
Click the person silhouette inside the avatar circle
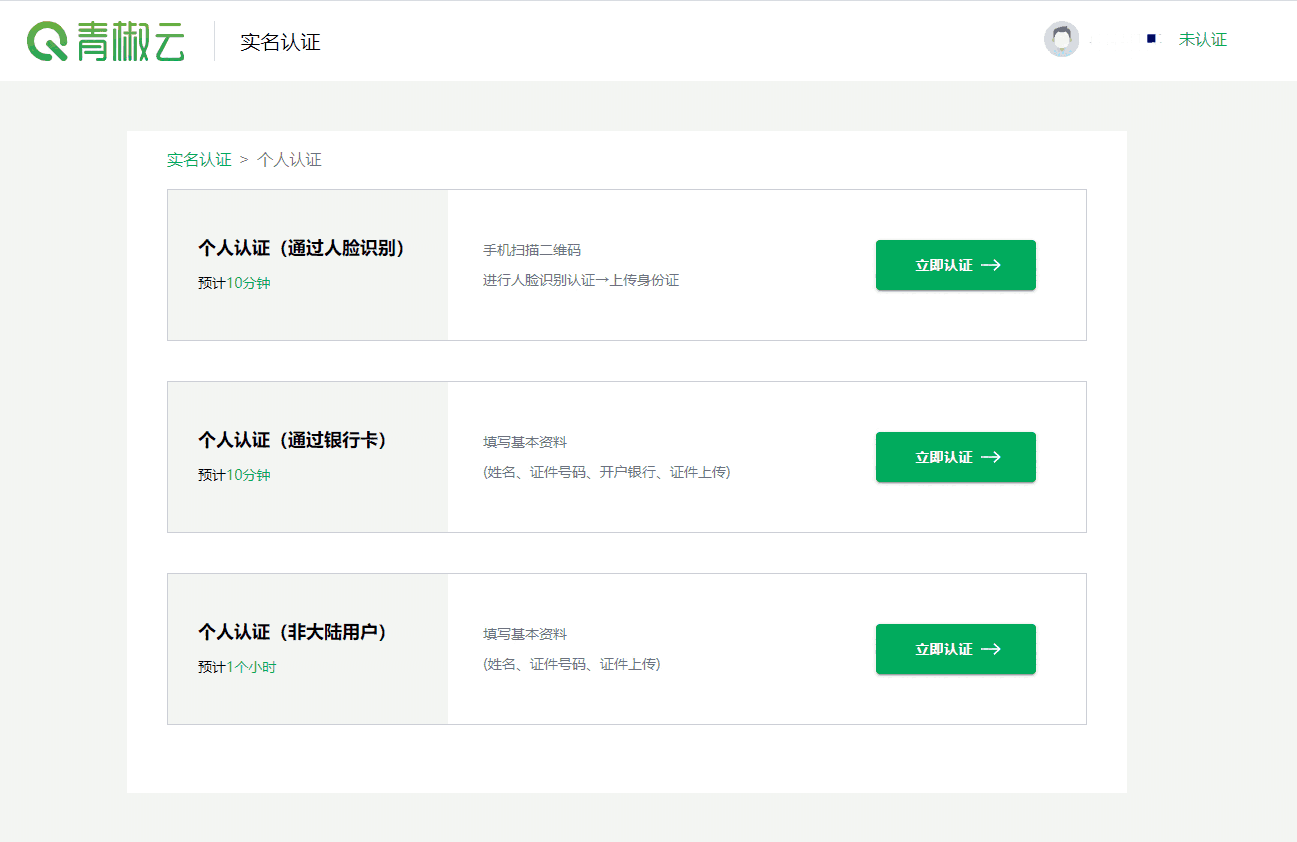[1061, 39]
